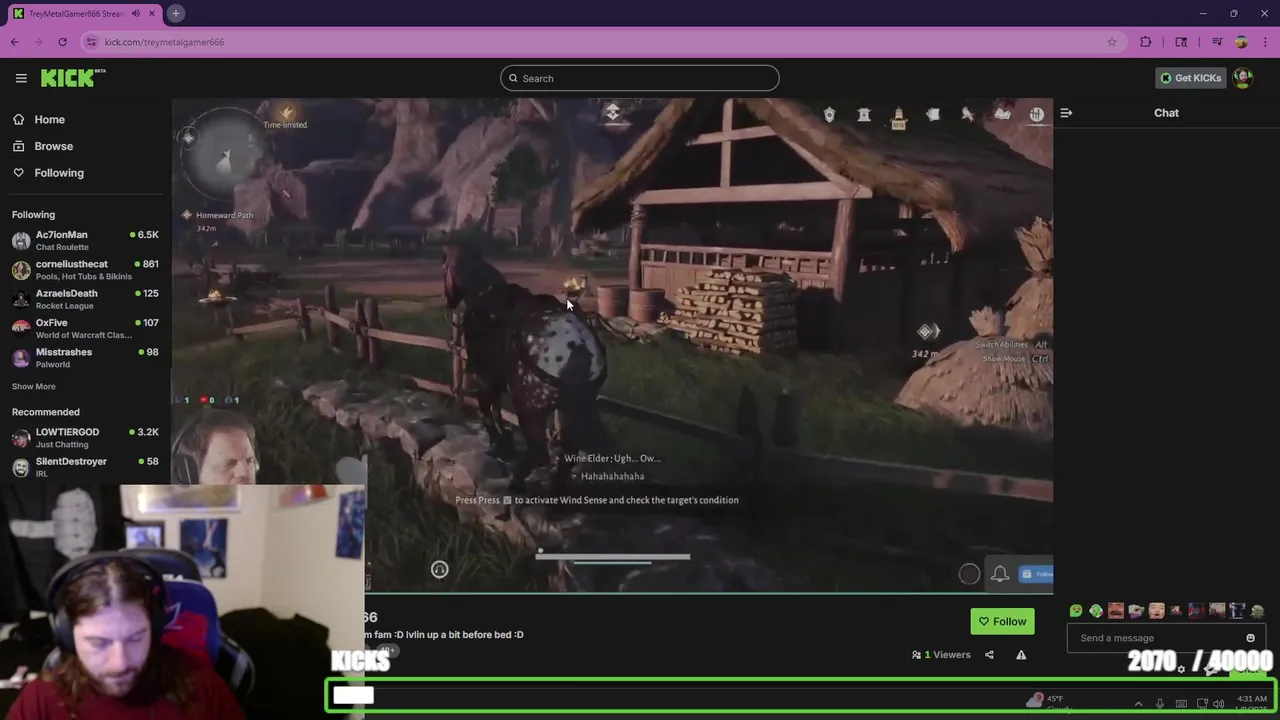The image size is (1280, 720).
Task: Click the stream video player
Action: pyautogui.click(x=612, y=345)
